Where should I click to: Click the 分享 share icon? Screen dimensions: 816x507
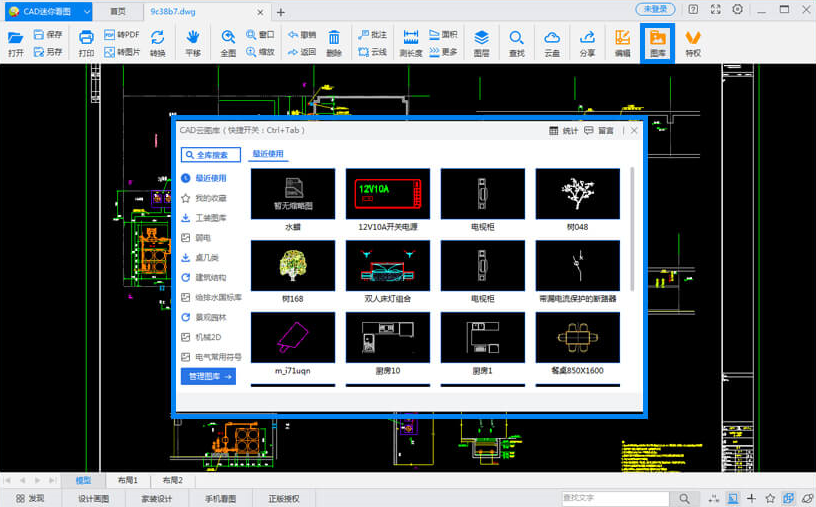pyautogui.click(x=587, y=42)
